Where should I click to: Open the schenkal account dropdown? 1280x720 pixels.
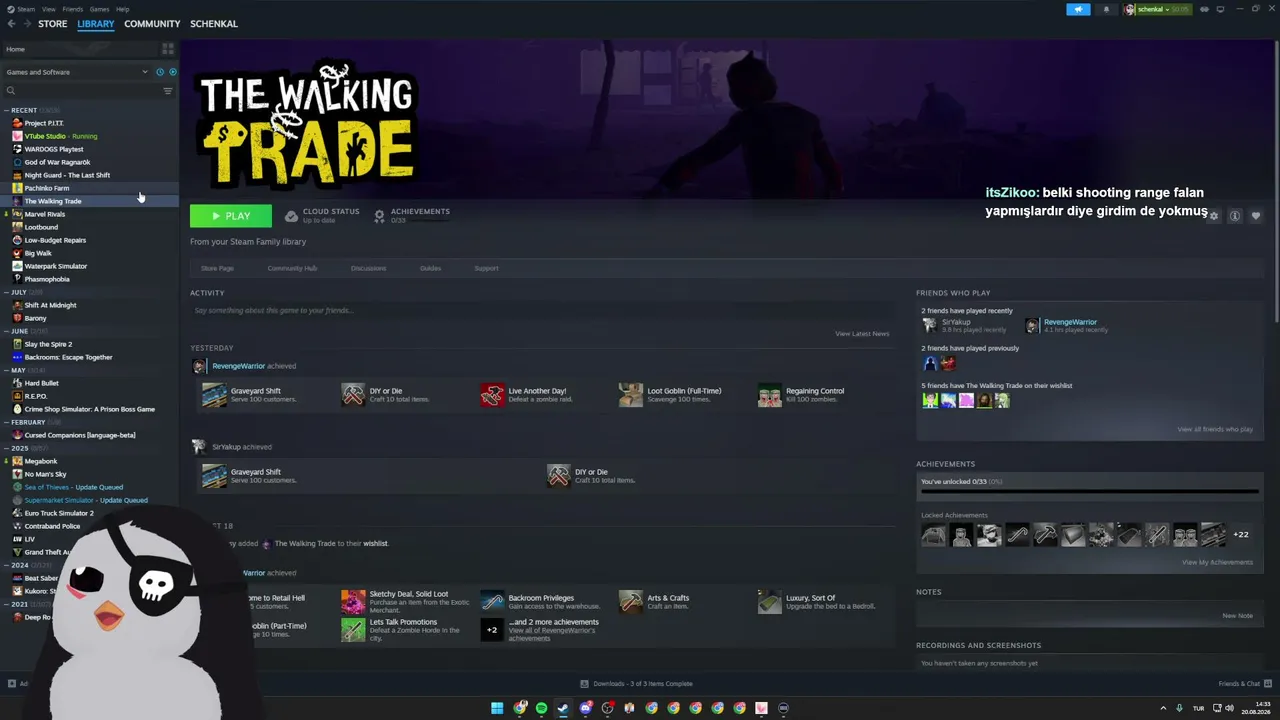click(x=1158, y=9)
